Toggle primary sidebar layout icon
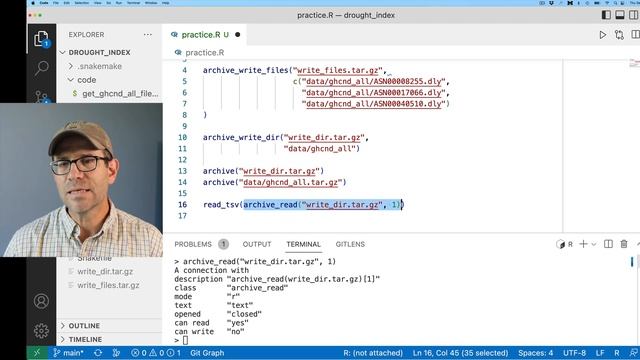 606,15
